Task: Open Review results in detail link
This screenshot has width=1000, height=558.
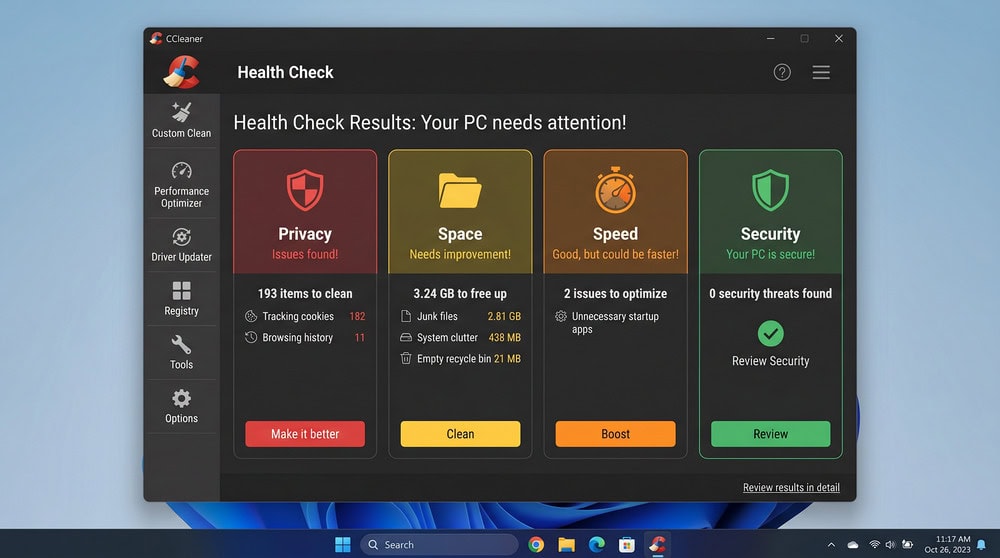Action: click(791, 487)
